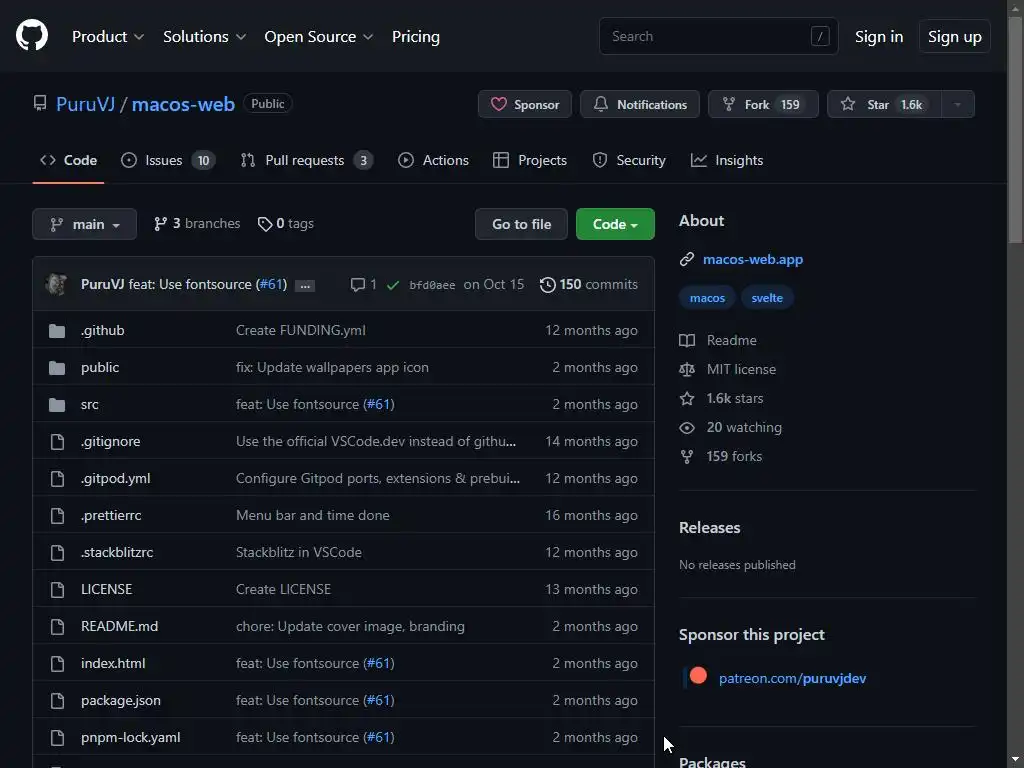Switch to the Projects tab

tap(530, 160)
